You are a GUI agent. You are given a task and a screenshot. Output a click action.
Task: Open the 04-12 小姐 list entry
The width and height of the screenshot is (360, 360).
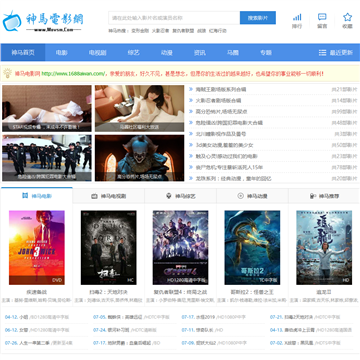(x=37, y=317)
